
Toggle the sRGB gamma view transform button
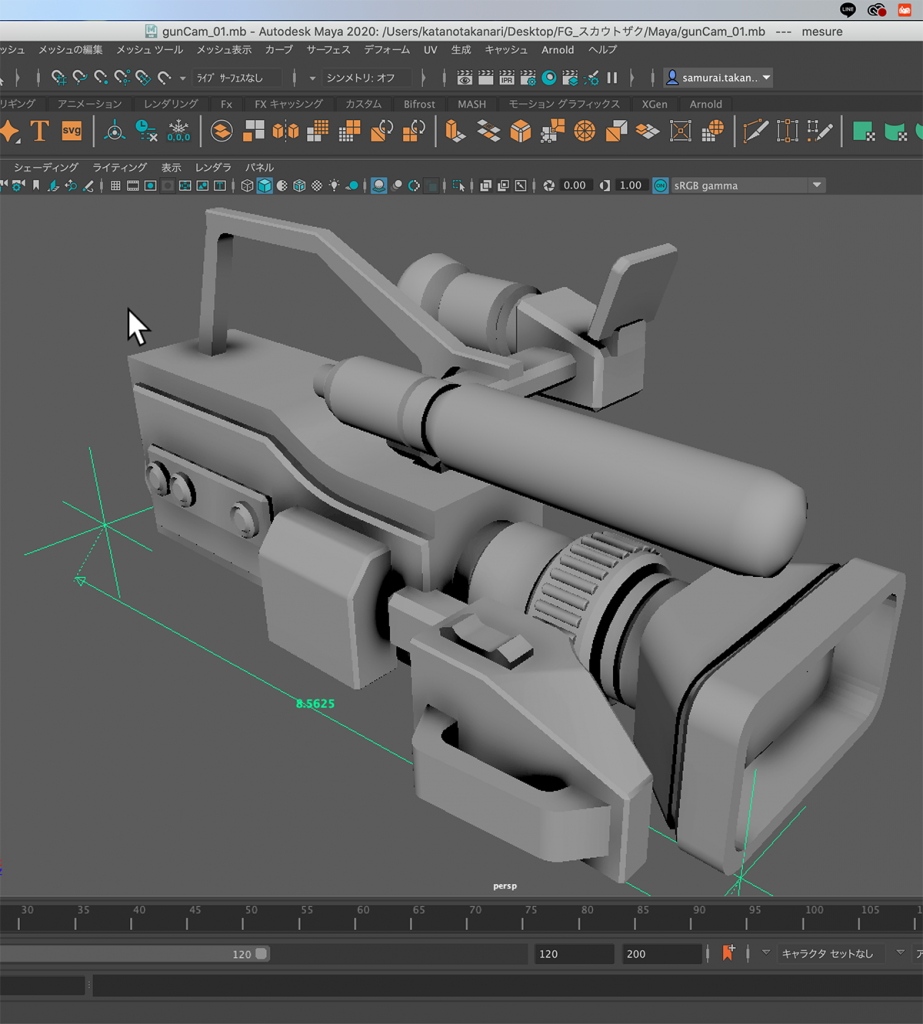[660, 186]
